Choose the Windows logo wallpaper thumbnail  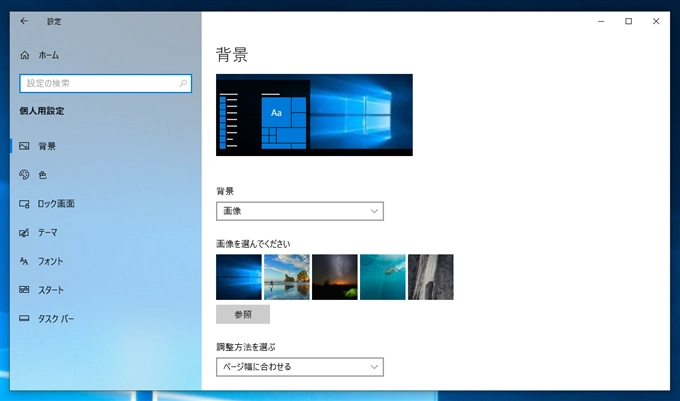(x=239, y=277)
